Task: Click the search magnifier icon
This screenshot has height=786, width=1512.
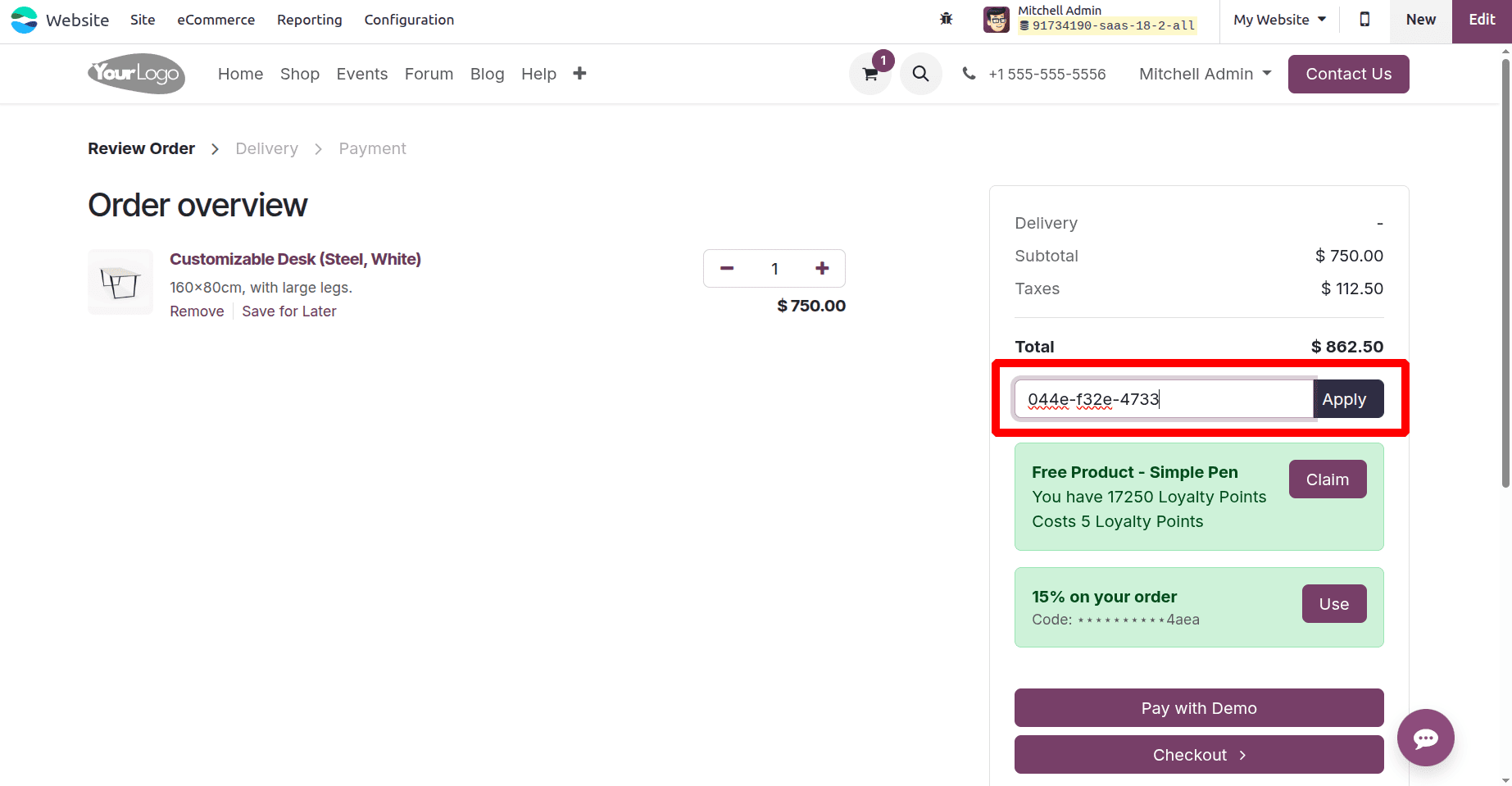Action: [x=920, y=75]
